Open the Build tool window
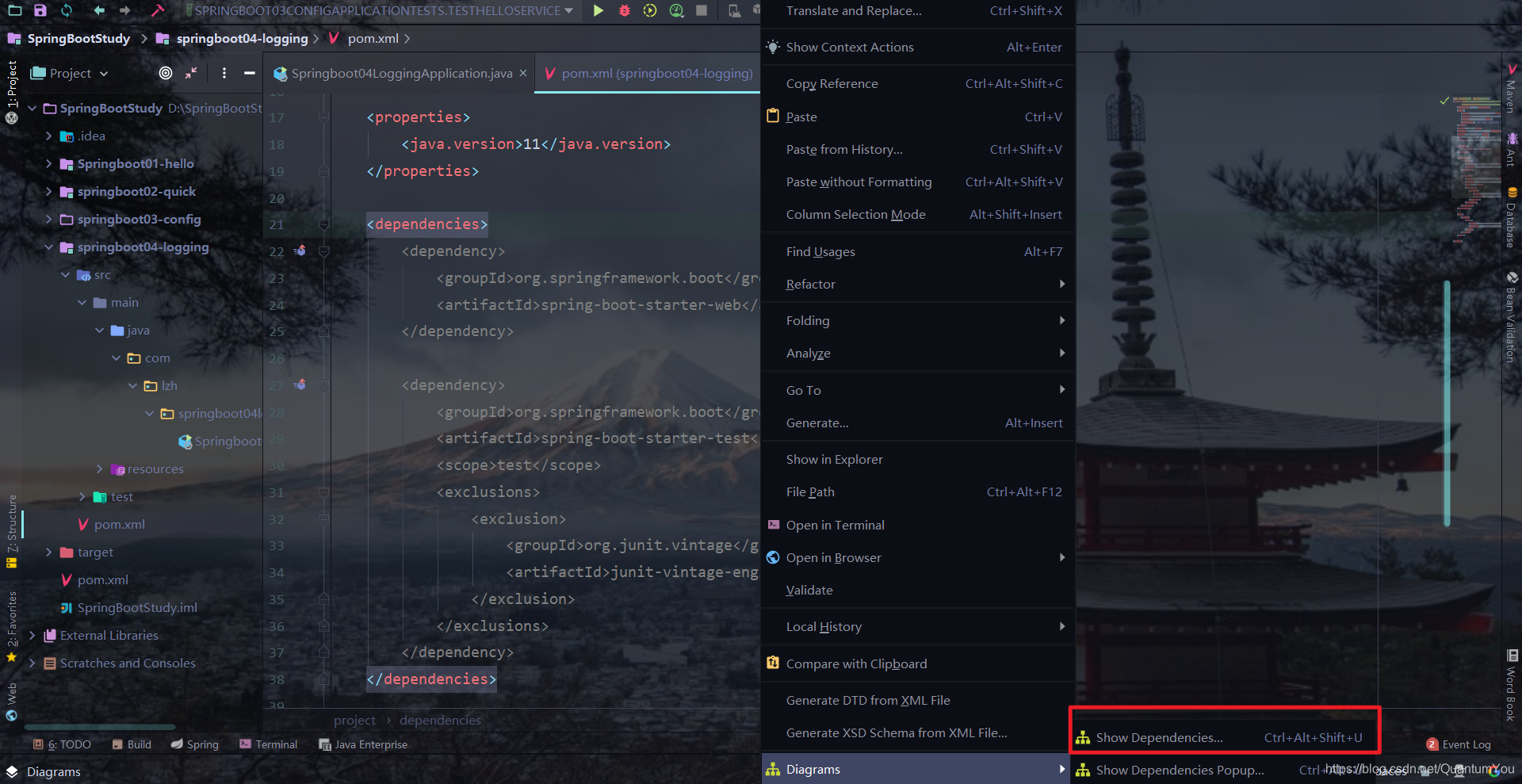The width and height of the screenshot is (1522, 784). point(132,744)
